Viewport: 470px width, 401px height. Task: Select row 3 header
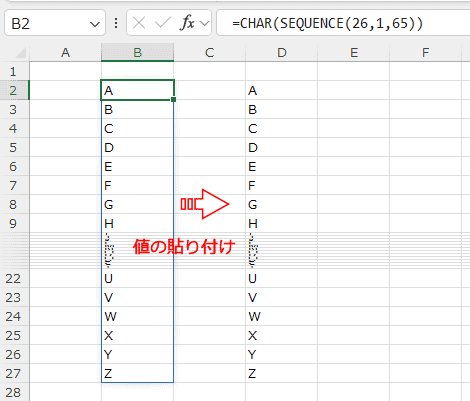coord(15,109)
